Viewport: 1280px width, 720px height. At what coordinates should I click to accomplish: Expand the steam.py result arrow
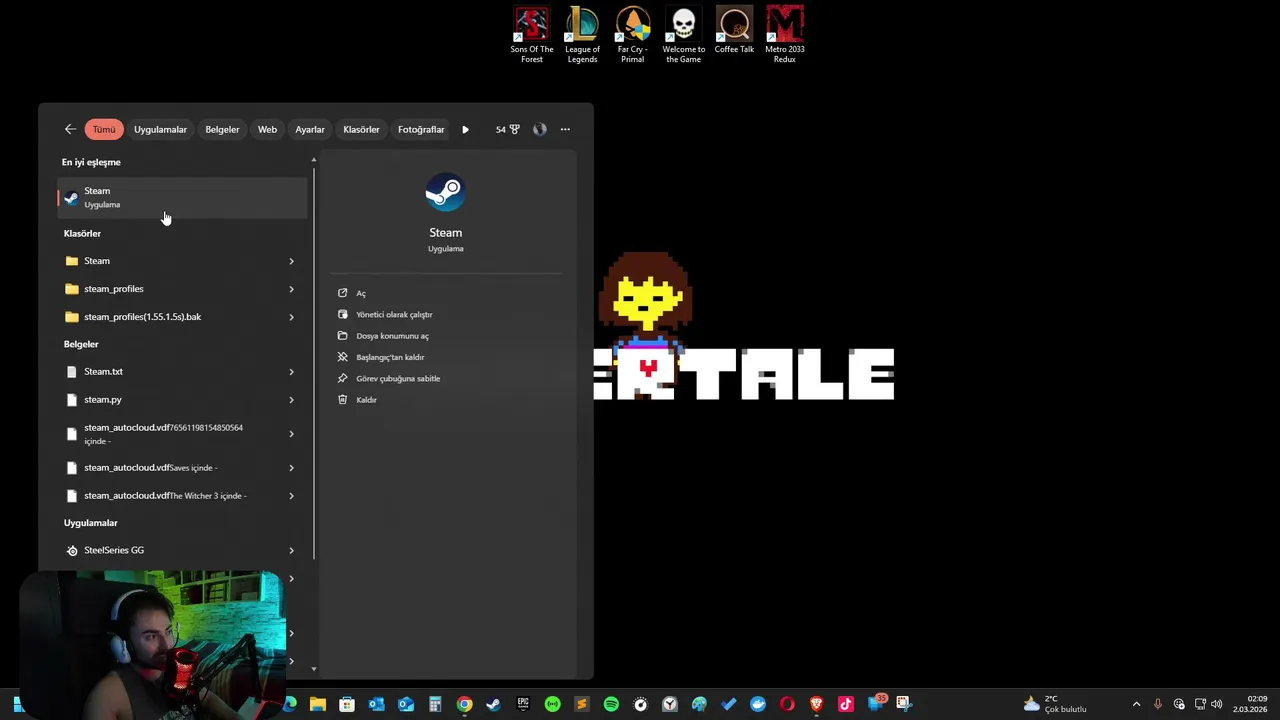[291, 400]
